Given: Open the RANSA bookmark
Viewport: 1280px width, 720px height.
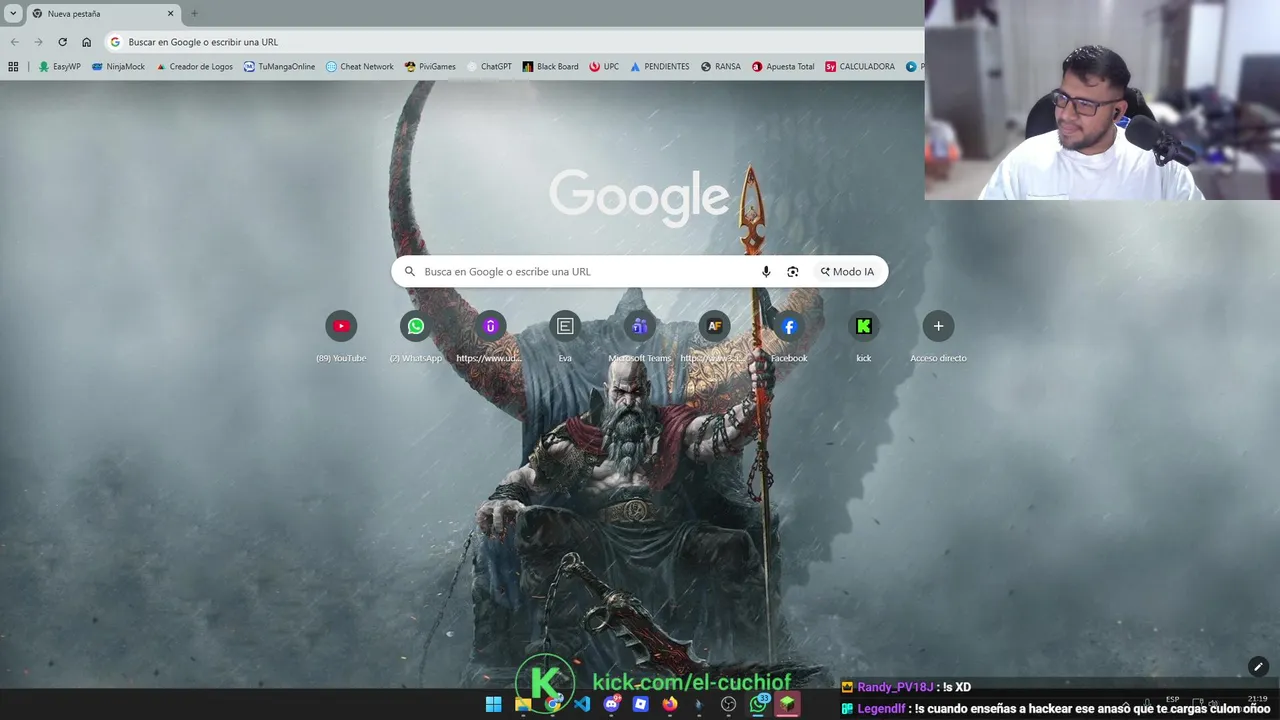Looking at the screenshot, I should tap(721, 66).
